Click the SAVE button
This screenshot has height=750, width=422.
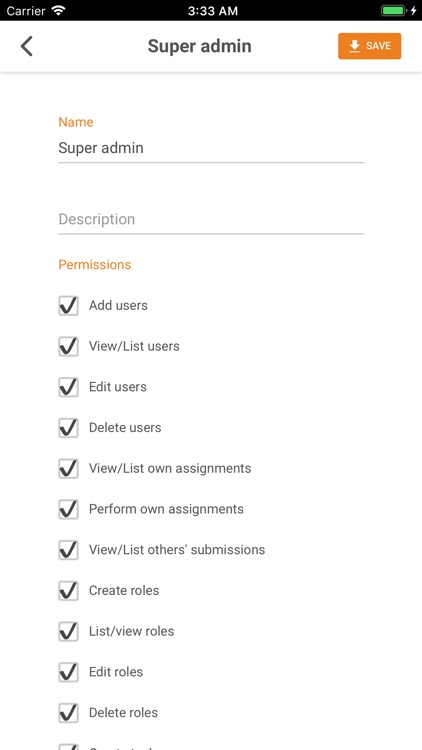tap(369, 46)
